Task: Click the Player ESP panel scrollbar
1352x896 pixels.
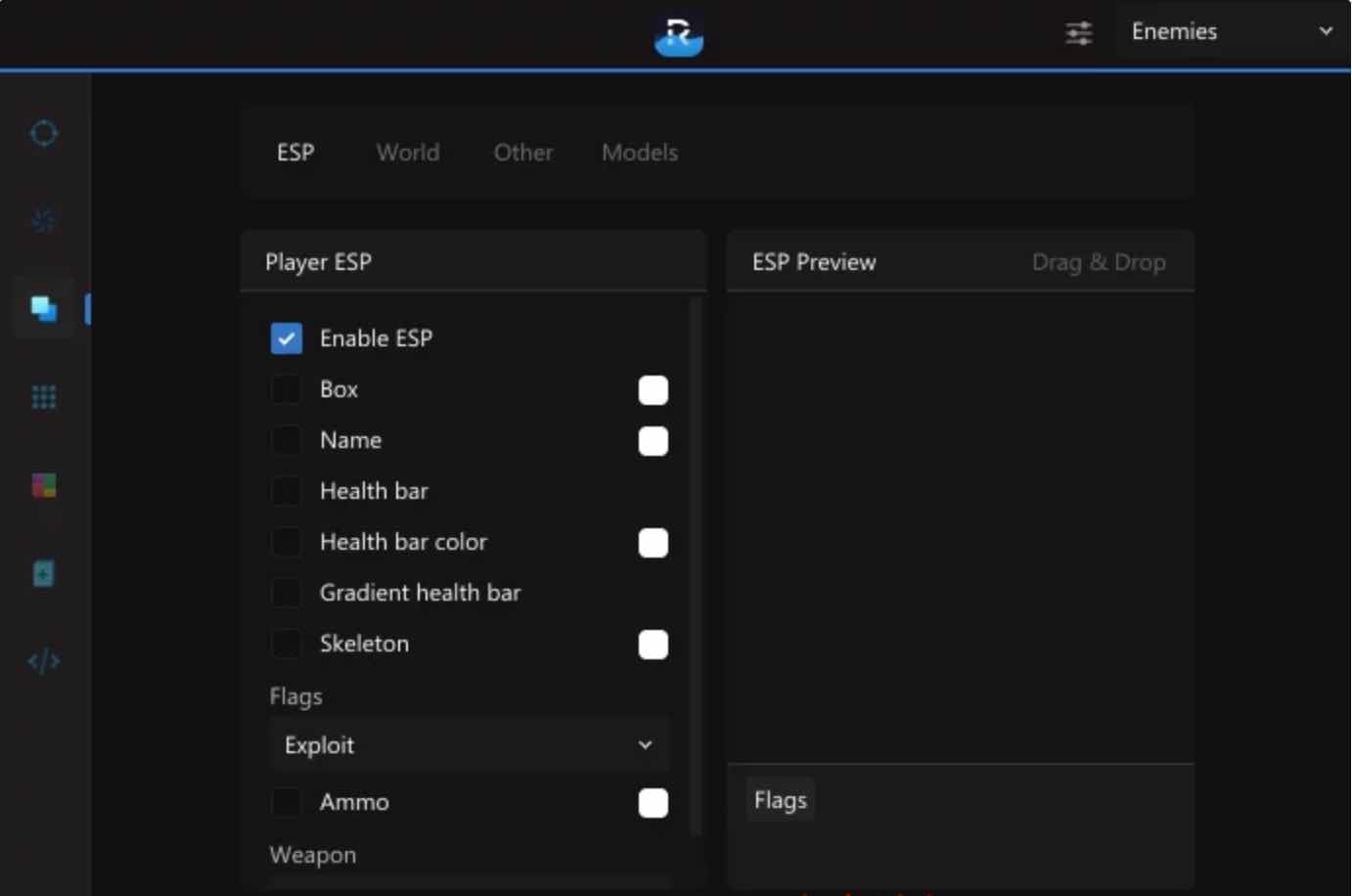Action: click(x=697, y=566)
